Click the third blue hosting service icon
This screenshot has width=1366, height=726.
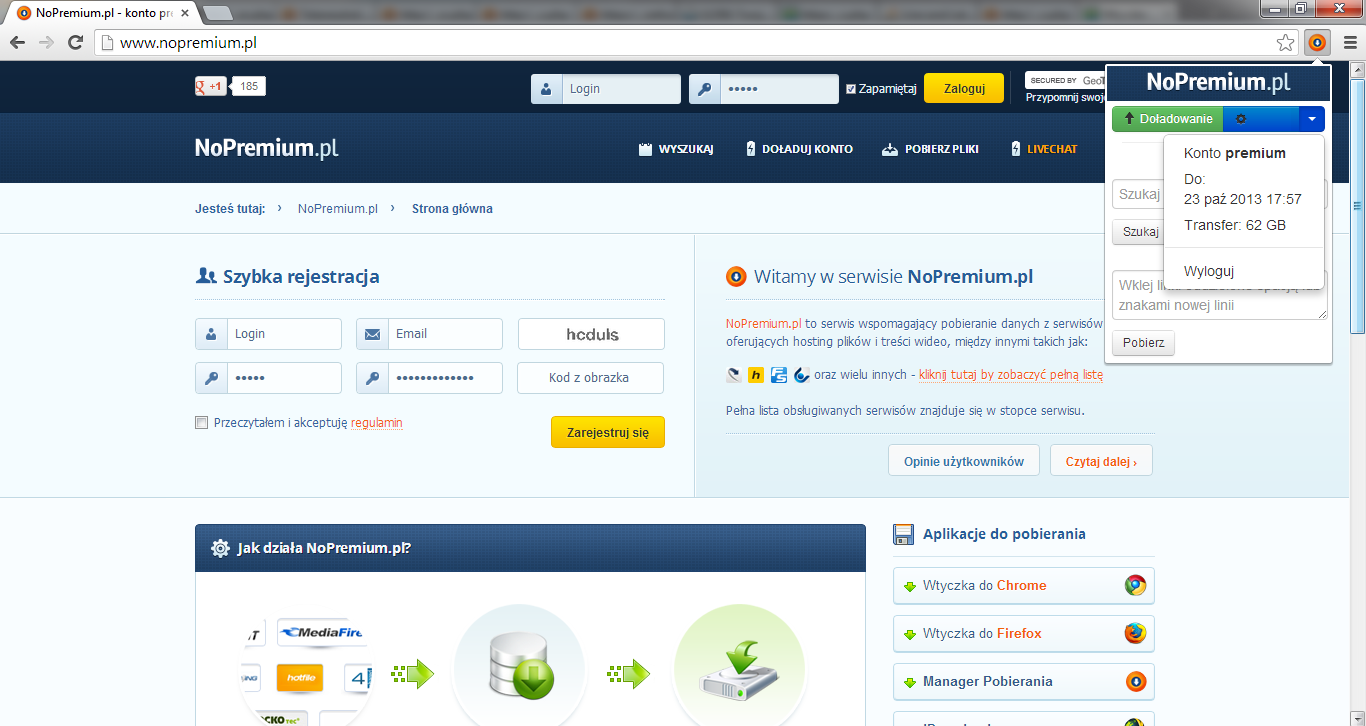778,375
